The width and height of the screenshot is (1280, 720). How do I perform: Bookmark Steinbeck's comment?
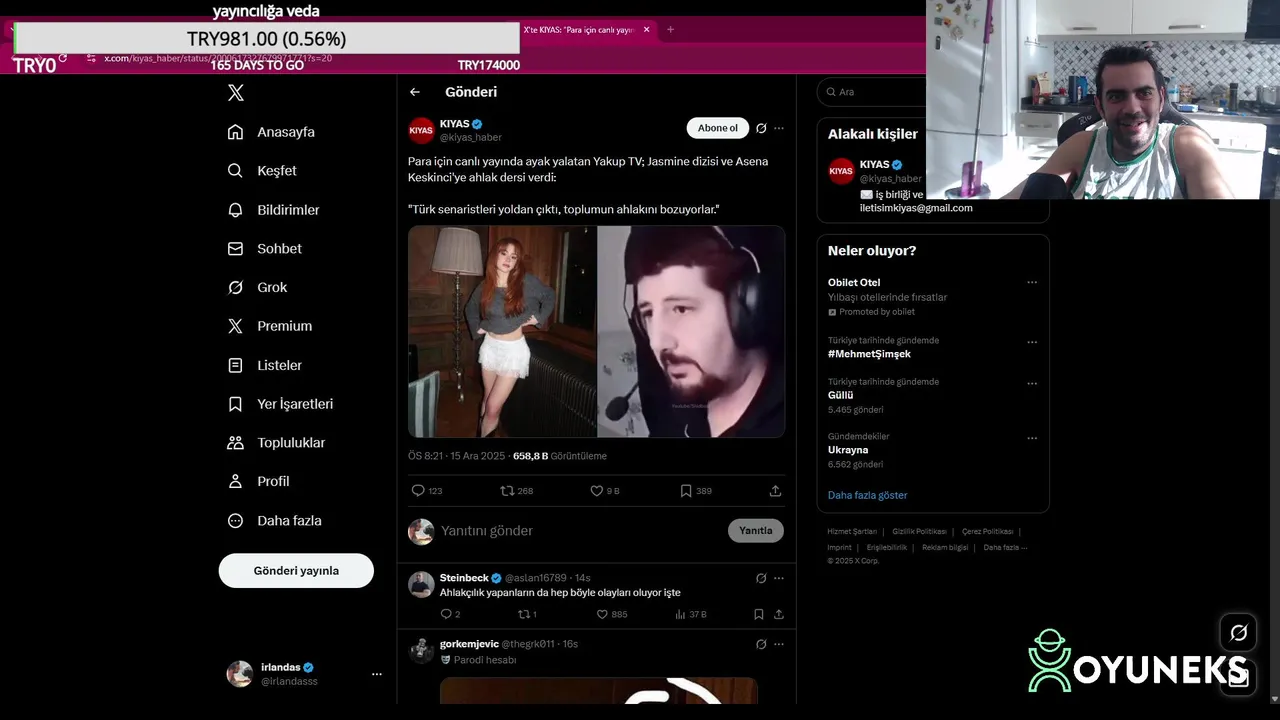(x=759, y=614)
